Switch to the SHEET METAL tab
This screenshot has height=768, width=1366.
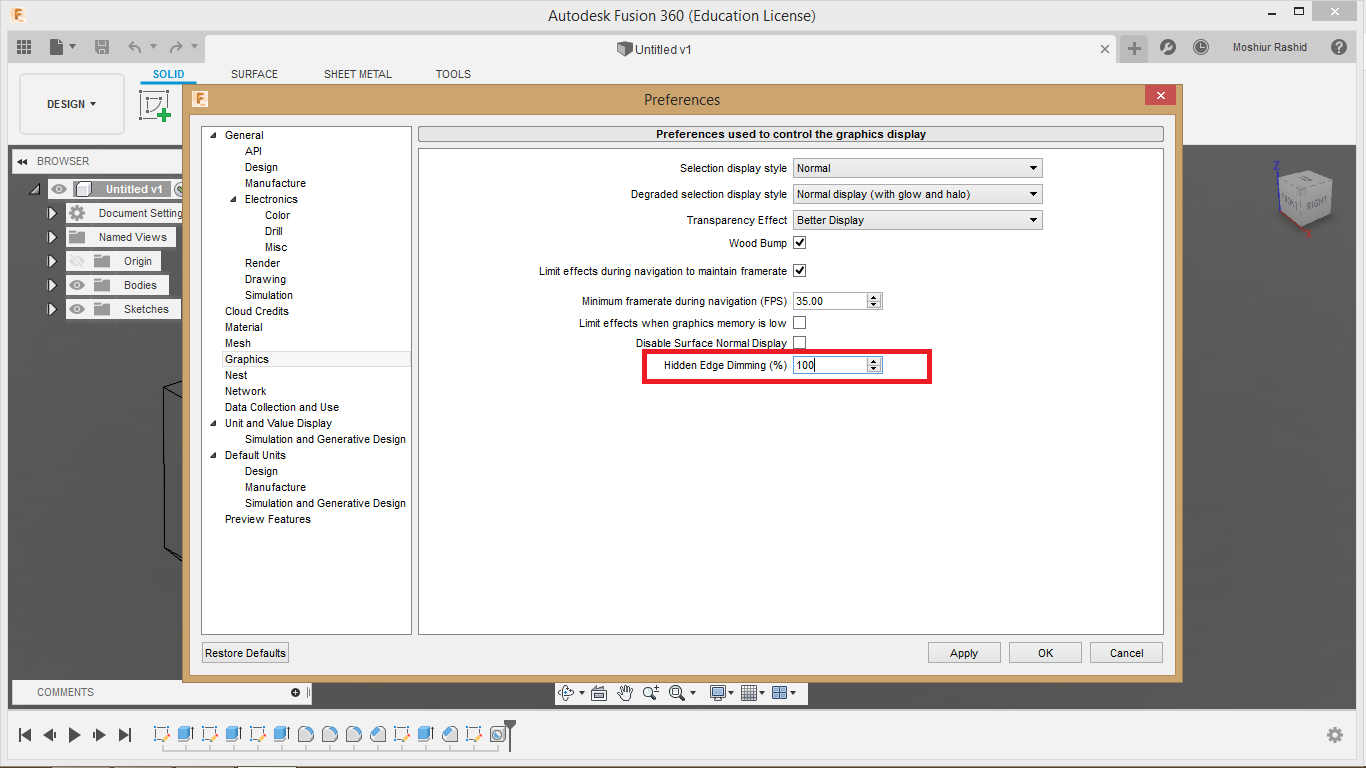click(358, 74)
